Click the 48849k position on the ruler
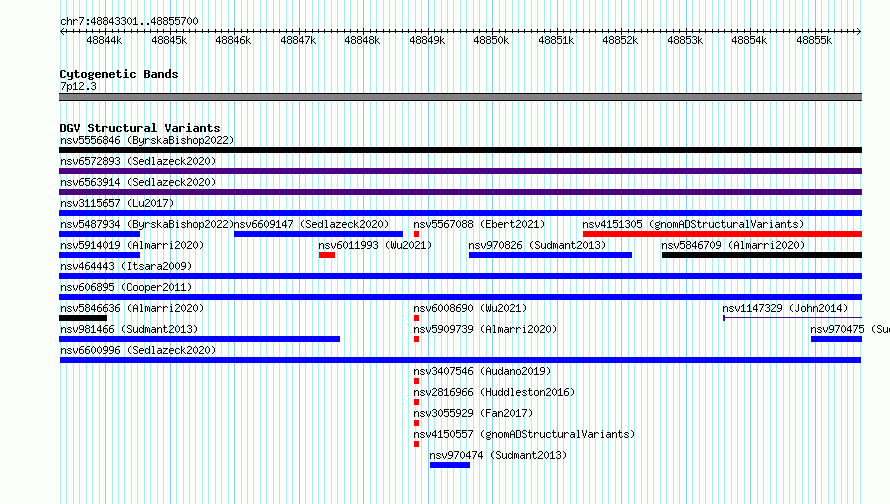This screenshot has height=504, width=890. (x=427, y=40)
